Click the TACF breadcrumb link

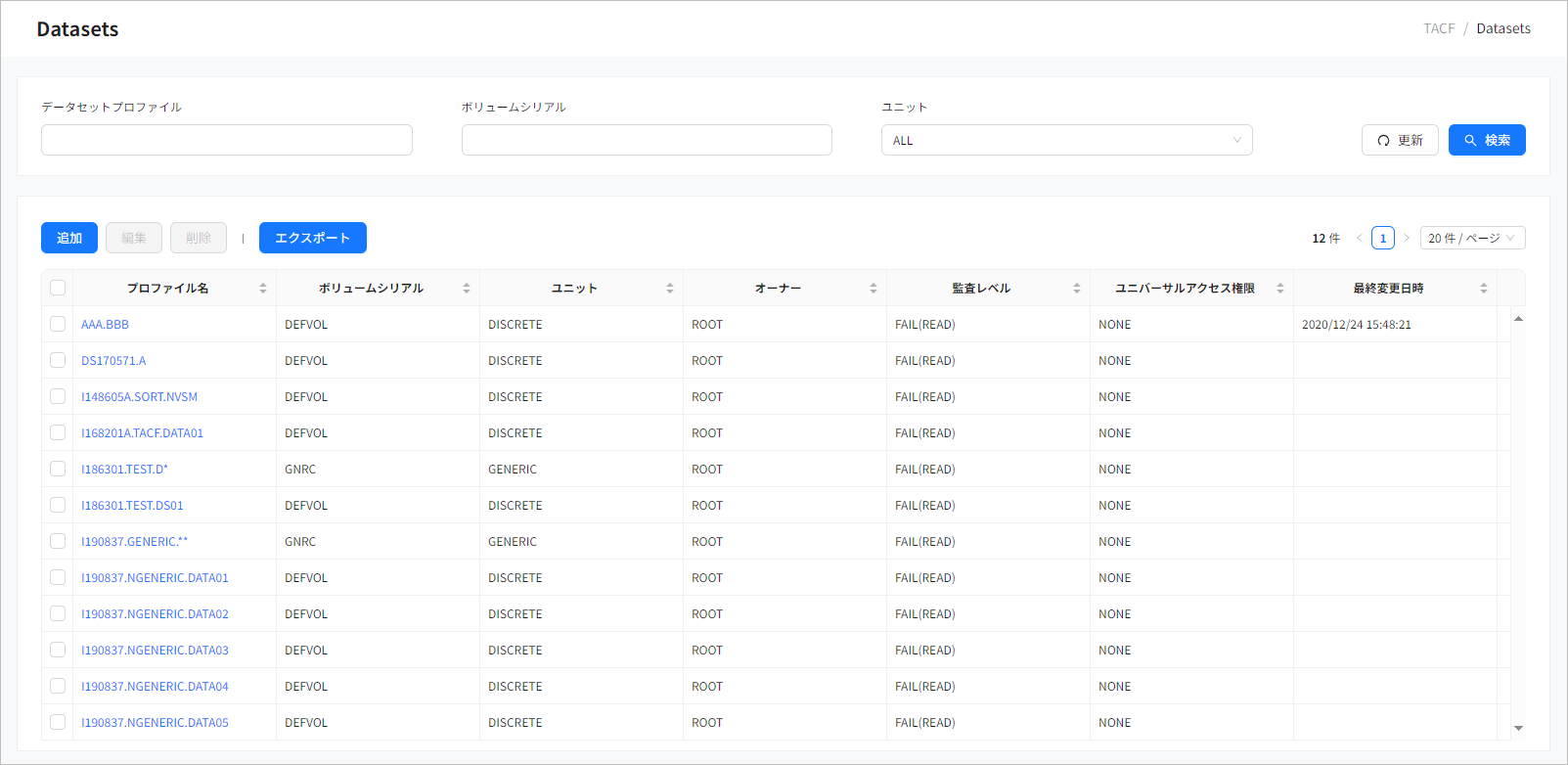point(1439,28)
